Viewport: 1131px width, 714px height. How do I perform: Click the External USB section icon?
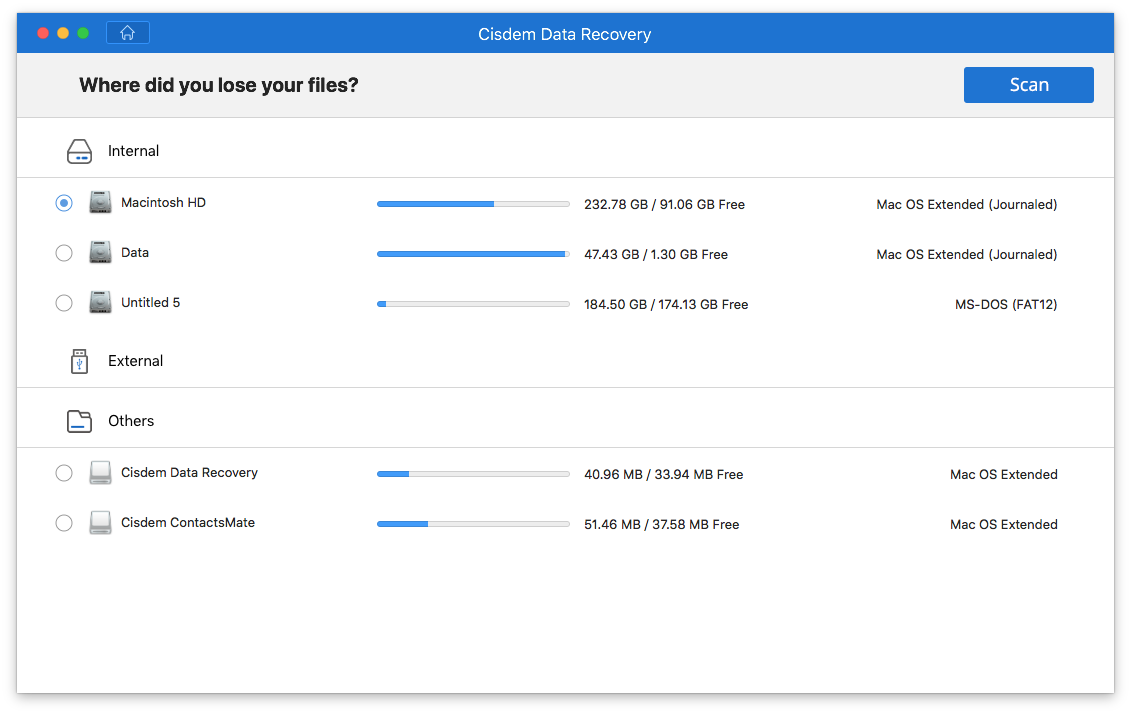[79, 361]
